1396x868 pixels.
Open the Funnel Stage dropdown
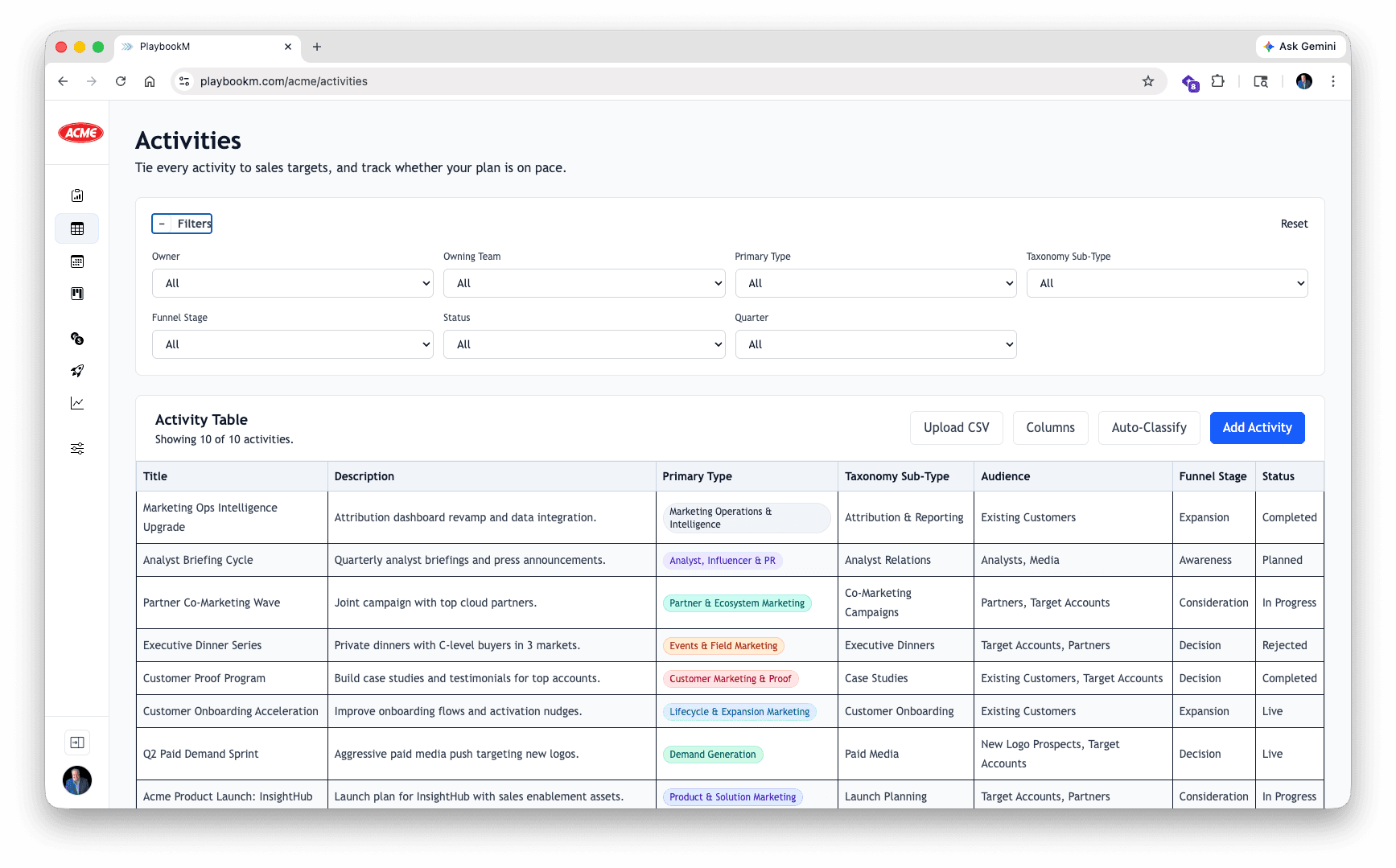tap(292, 344)
